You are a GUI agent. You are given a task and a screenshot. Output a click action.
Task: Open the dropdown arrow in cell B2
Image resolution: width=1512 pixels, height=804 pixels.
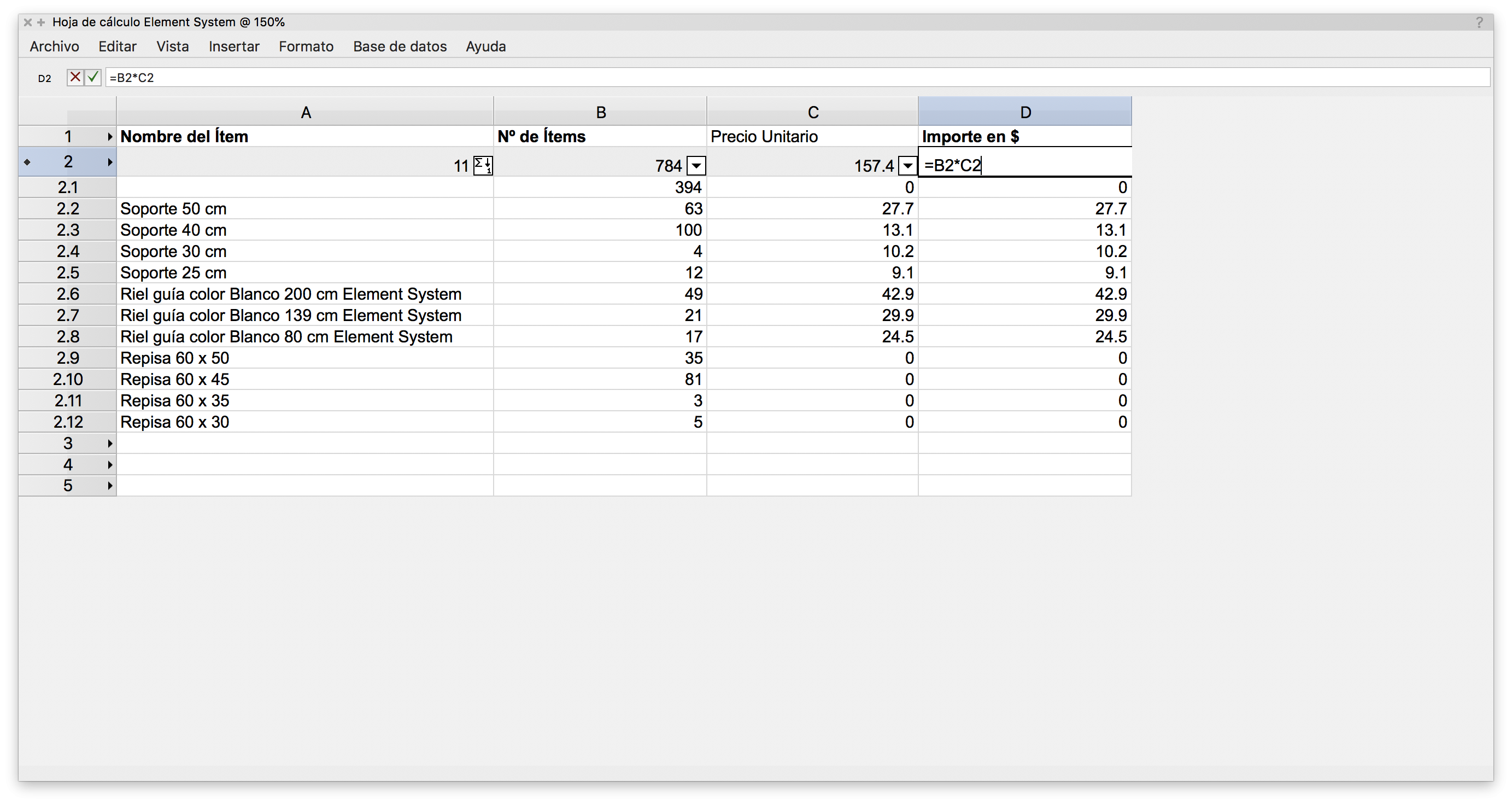[x=696, y=166]
